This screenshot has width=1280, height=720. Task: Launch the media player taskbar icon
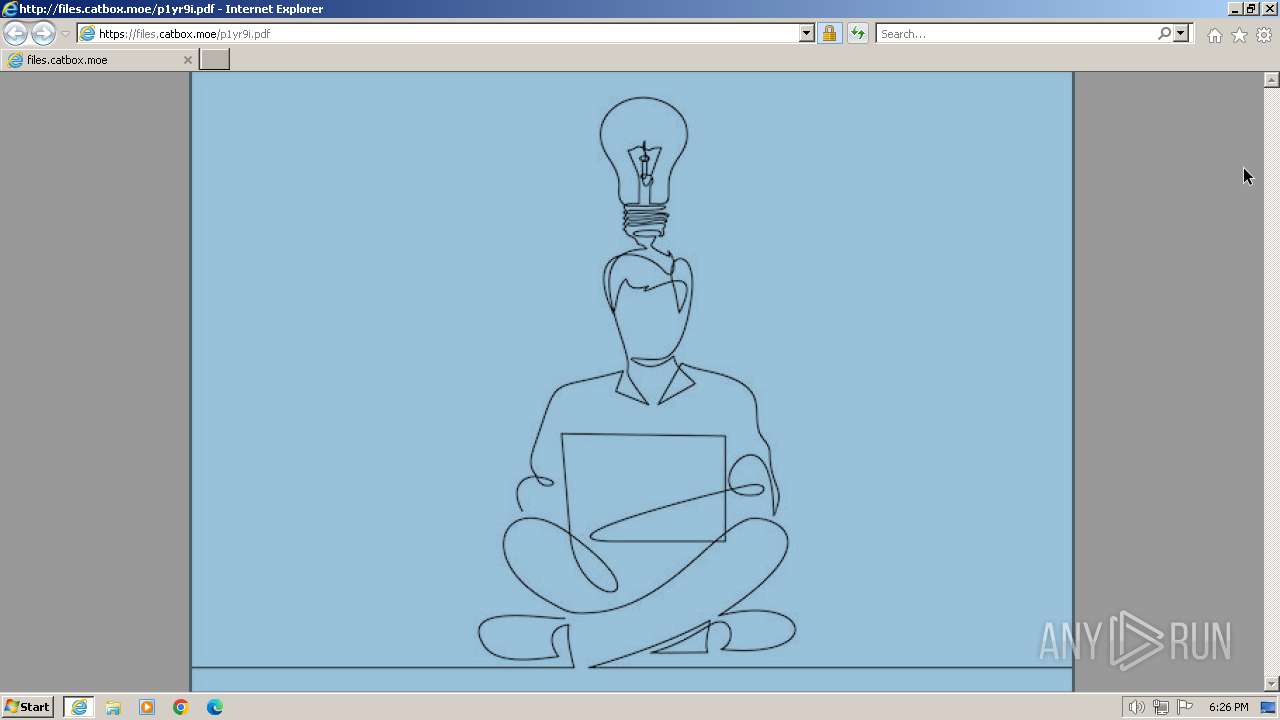click(147, 707)
